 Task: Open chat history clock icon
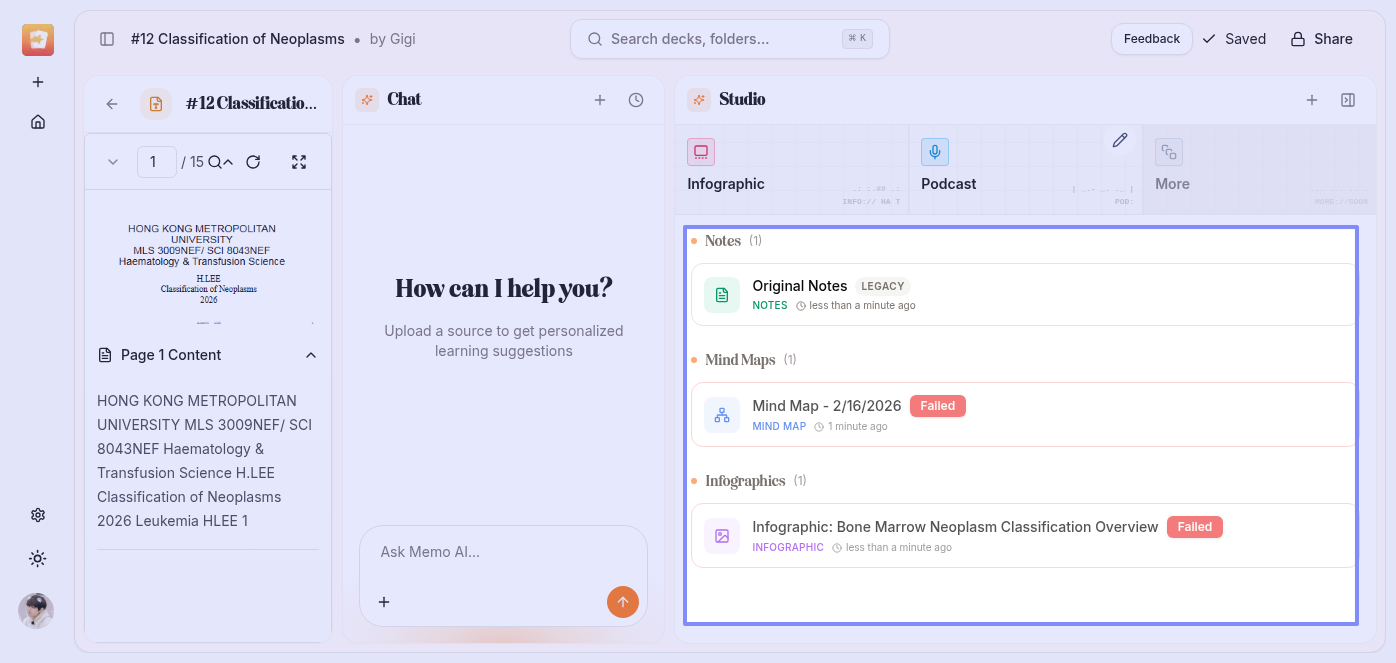click(x=636, y=100)
